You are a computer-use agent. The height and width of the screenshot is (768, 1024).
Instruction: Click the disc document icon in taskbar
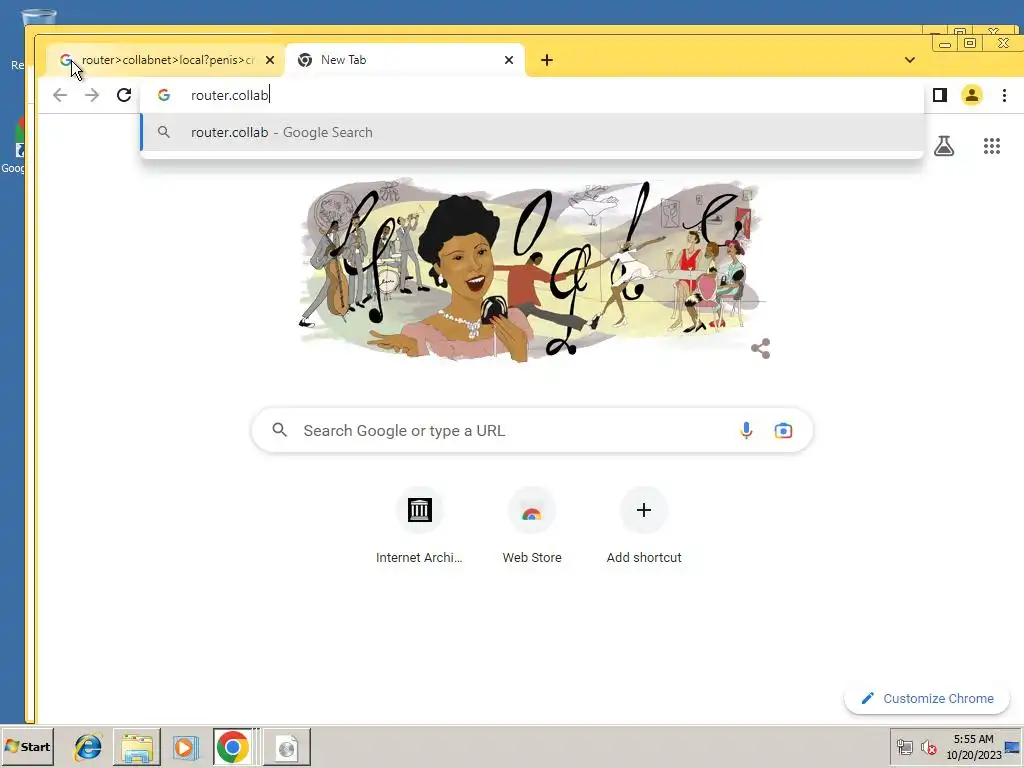pyautogui.click(x=286, y=746)
